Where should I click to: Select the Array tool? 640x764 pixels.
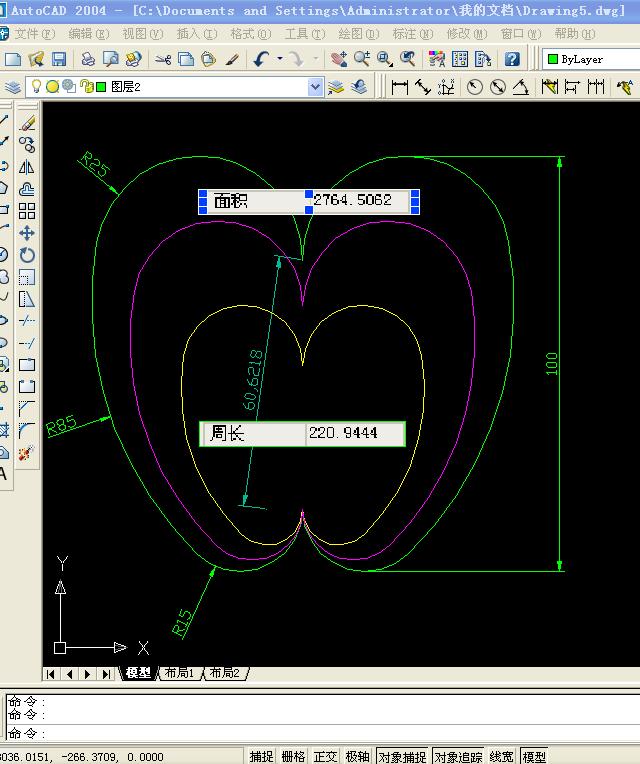[x=27, y=211]
